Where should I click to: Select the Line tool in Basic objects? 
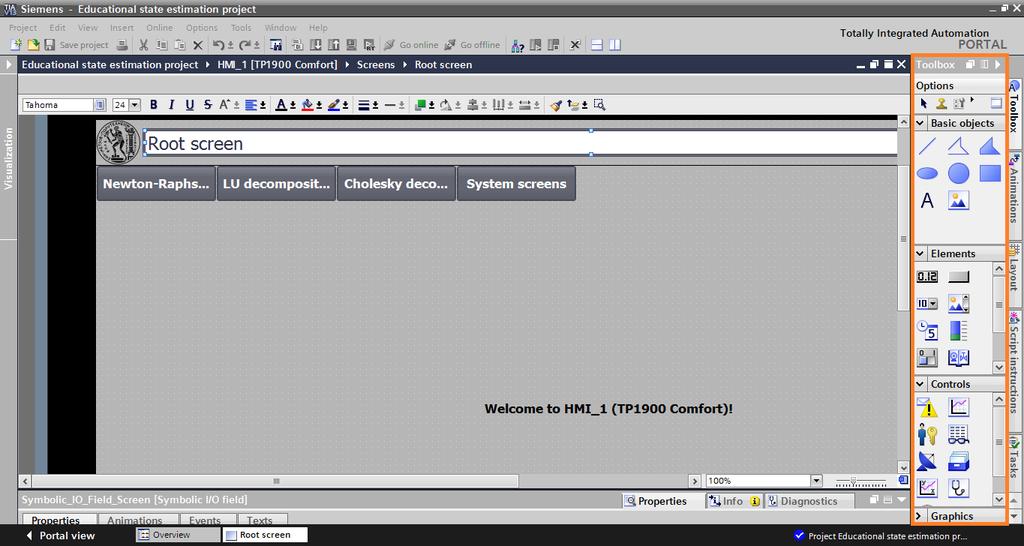tap(927, 146)
